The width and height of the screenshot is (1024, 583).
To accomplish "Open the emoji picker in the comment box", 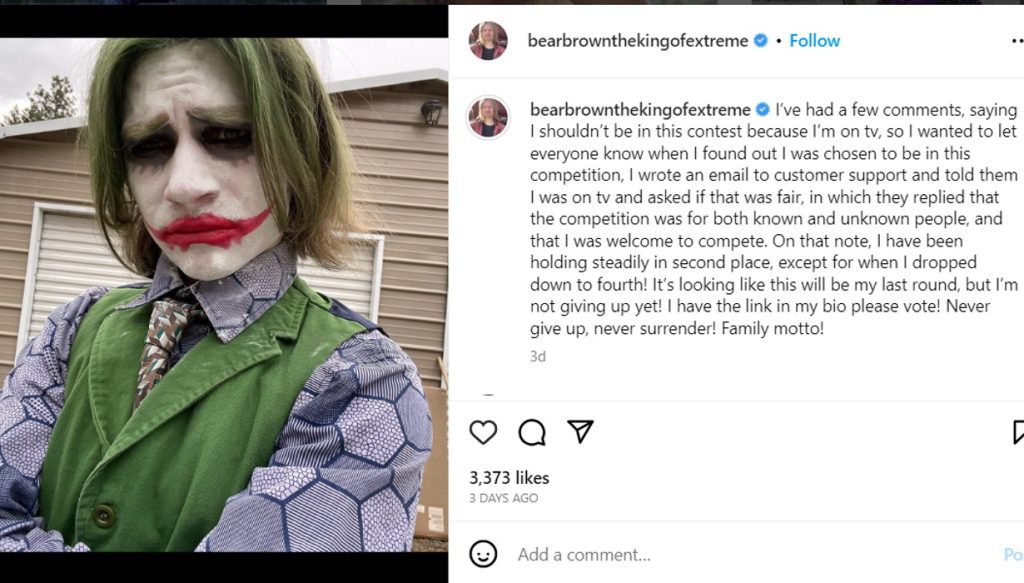I will [x=483, y=554].
